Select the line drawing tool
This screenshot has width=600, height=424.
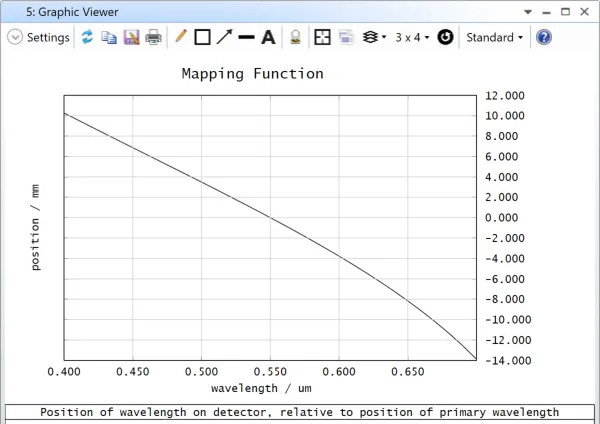coord(246,37)
